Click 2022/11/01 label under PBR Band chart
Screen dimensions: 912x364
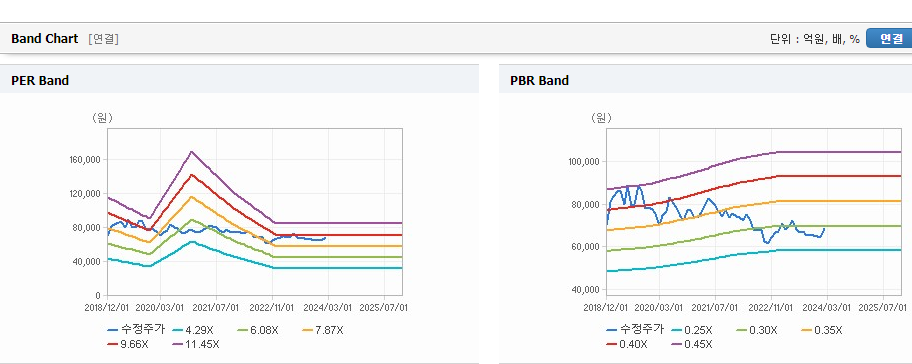click(x=772, y=307)
